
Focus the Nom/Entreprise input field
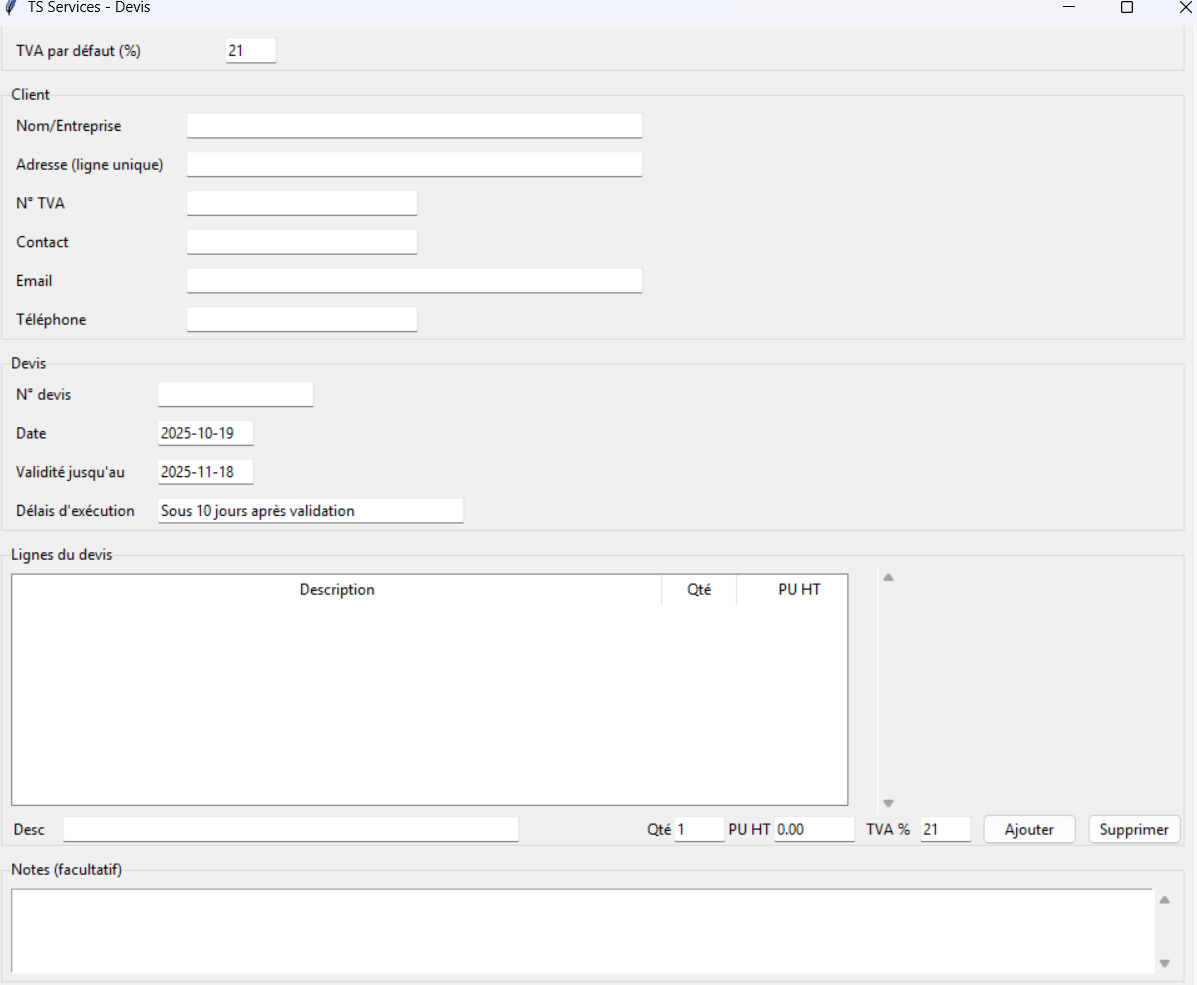414,126
